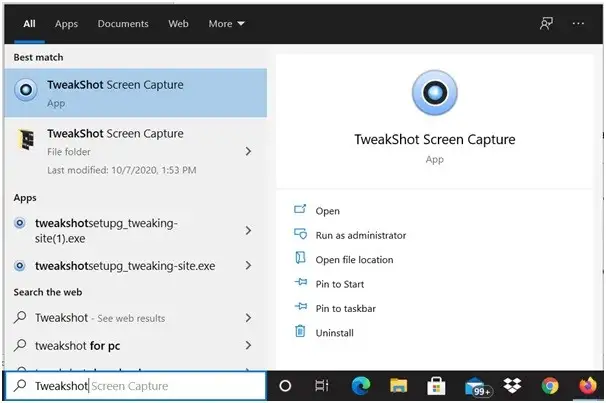606x403 pixels.
Task: Click the Pin to Start pin icon
Action: (301, 282)
